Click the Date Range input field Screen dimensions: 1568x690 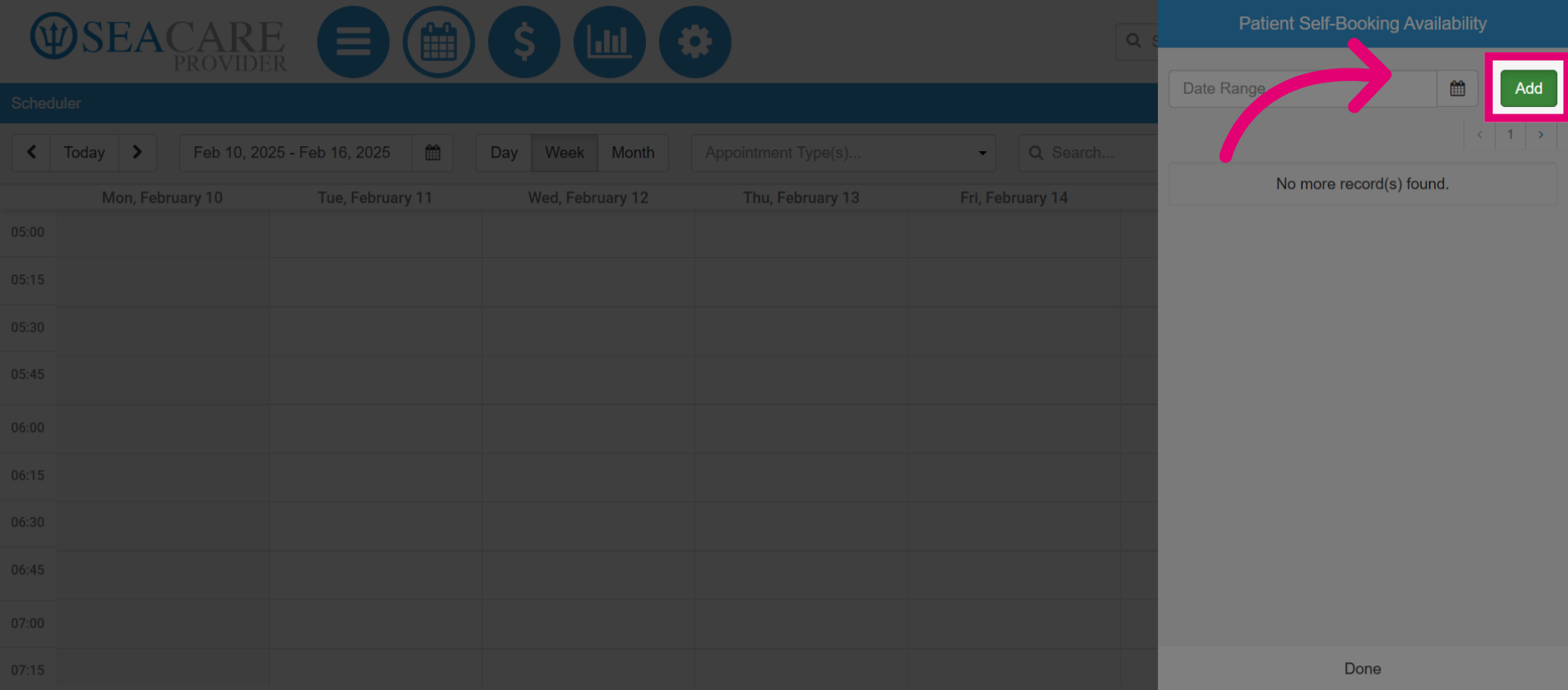[1303, 88]
